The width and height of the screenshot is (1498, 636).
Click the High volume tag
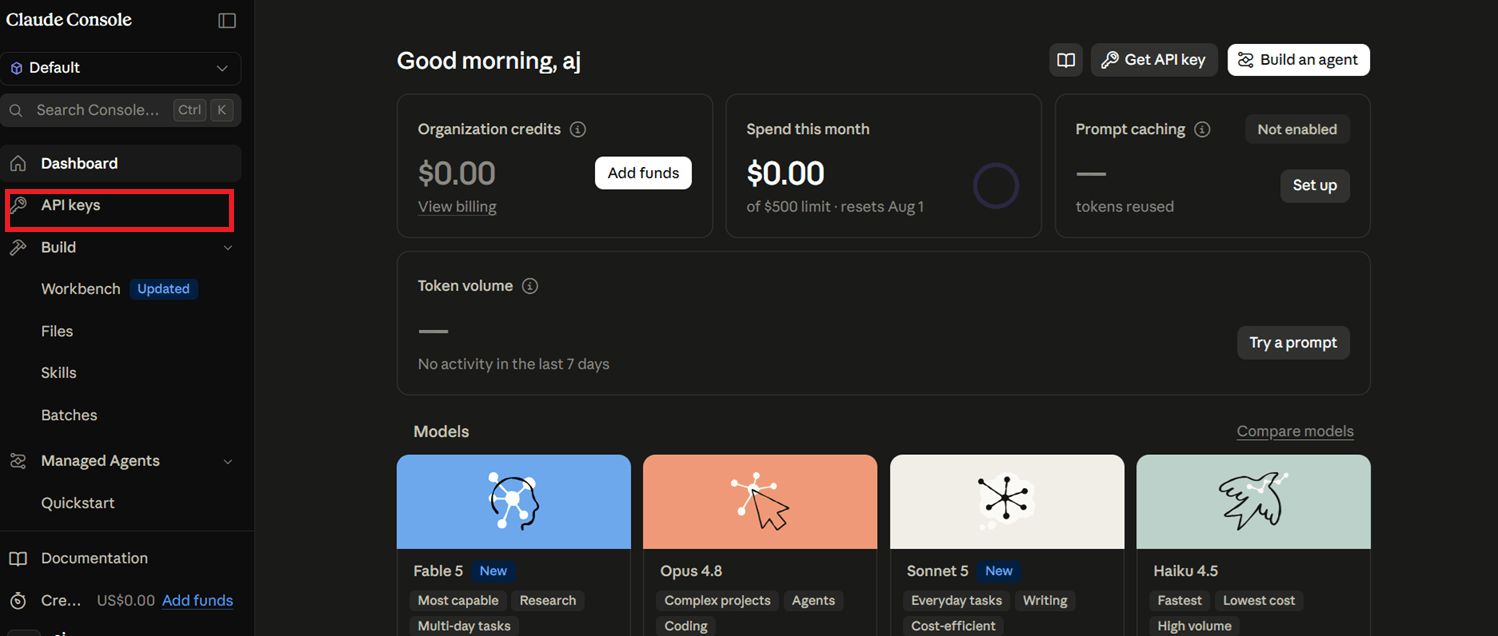click(1194, 626)
